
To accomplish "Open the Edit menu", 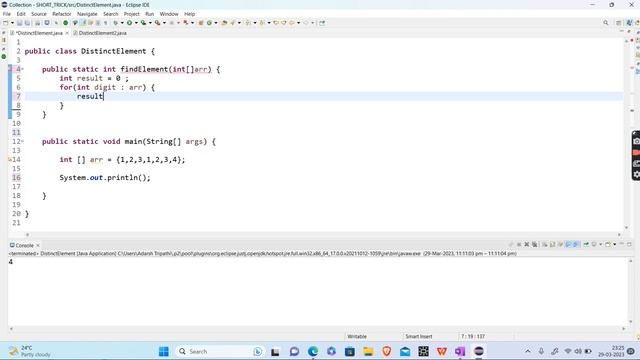I will (21, 14).
